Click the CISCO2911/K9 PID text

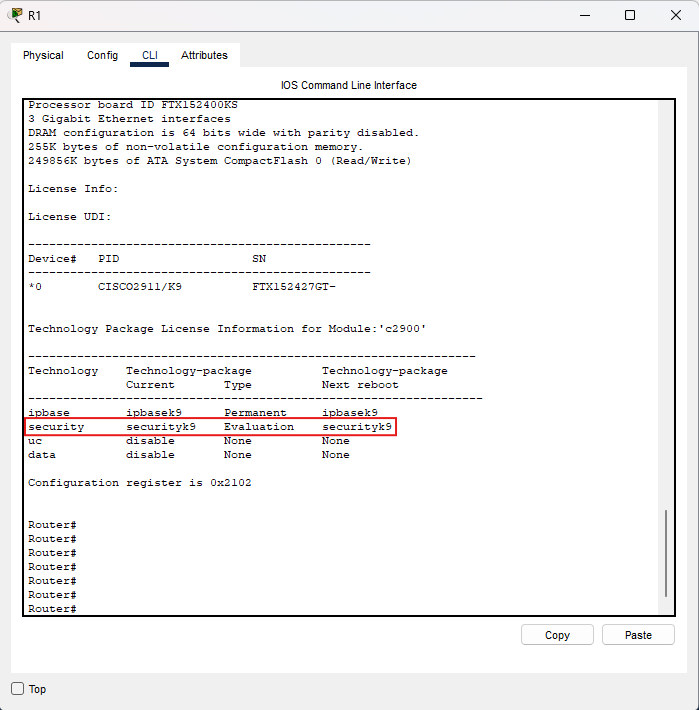(x=139, y=287)
